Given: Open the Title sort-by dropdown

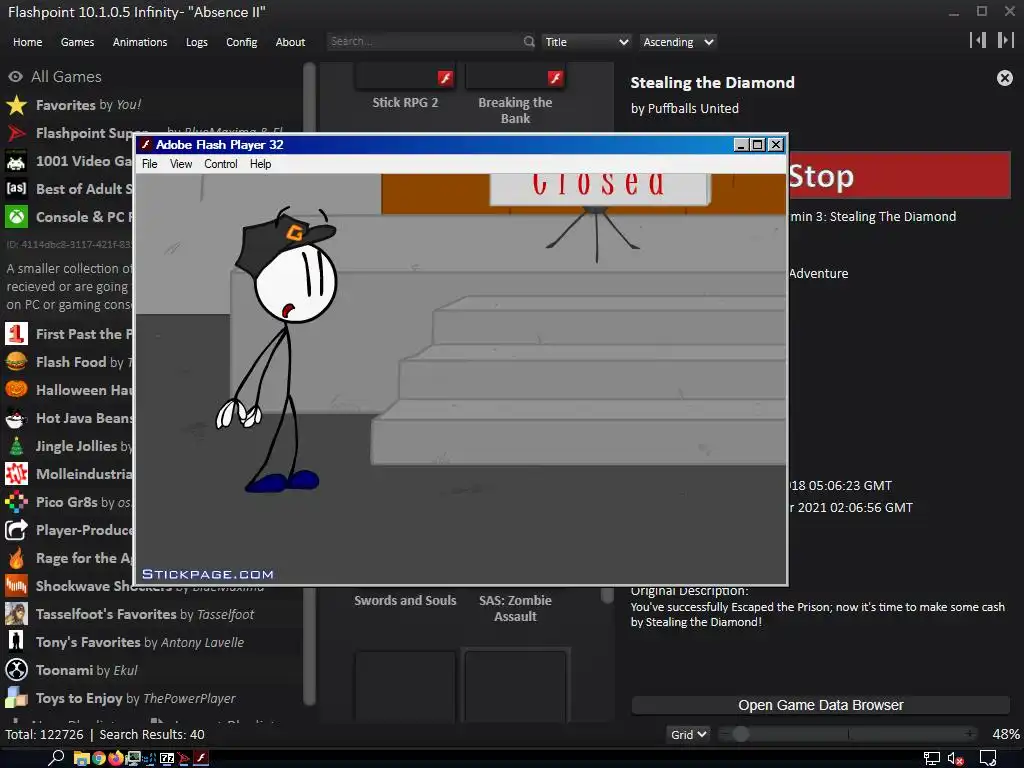Looking at the screenshot, I should (586, 42).
